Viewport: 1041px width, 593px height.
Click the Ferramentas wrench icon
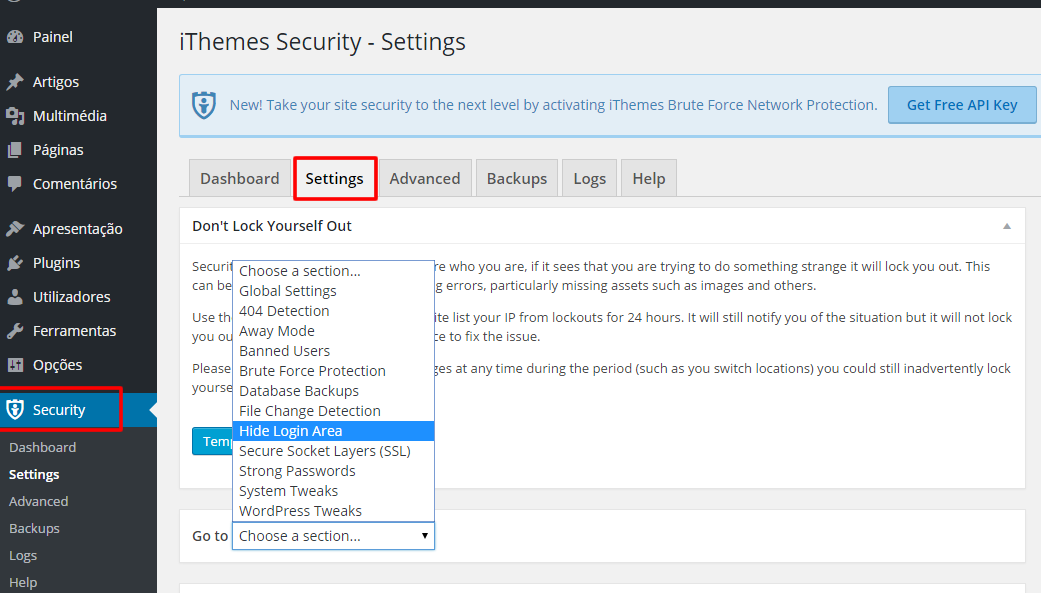point(15,331)
